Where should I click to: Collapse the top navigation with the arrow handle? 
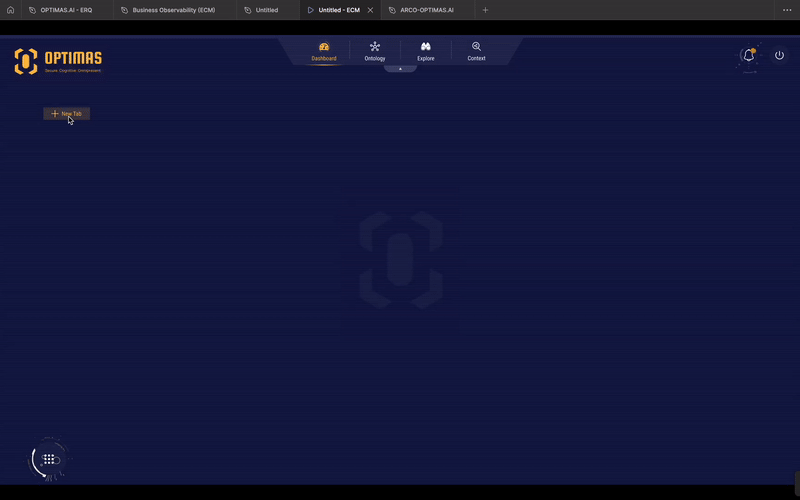pos(400,68)
